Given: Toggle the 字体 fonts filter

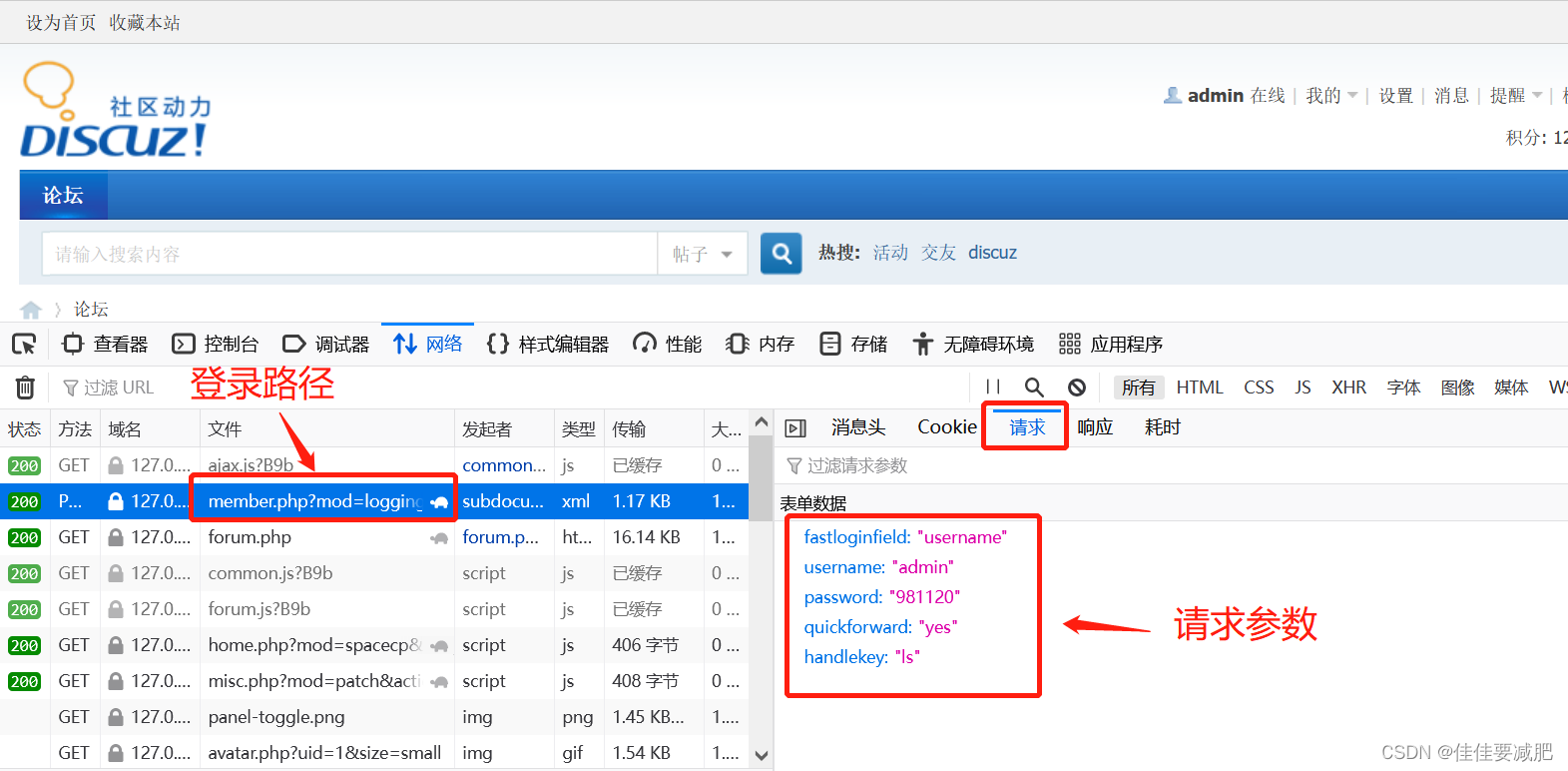Looking at the screenshot, I should [x=1403, y=387].
